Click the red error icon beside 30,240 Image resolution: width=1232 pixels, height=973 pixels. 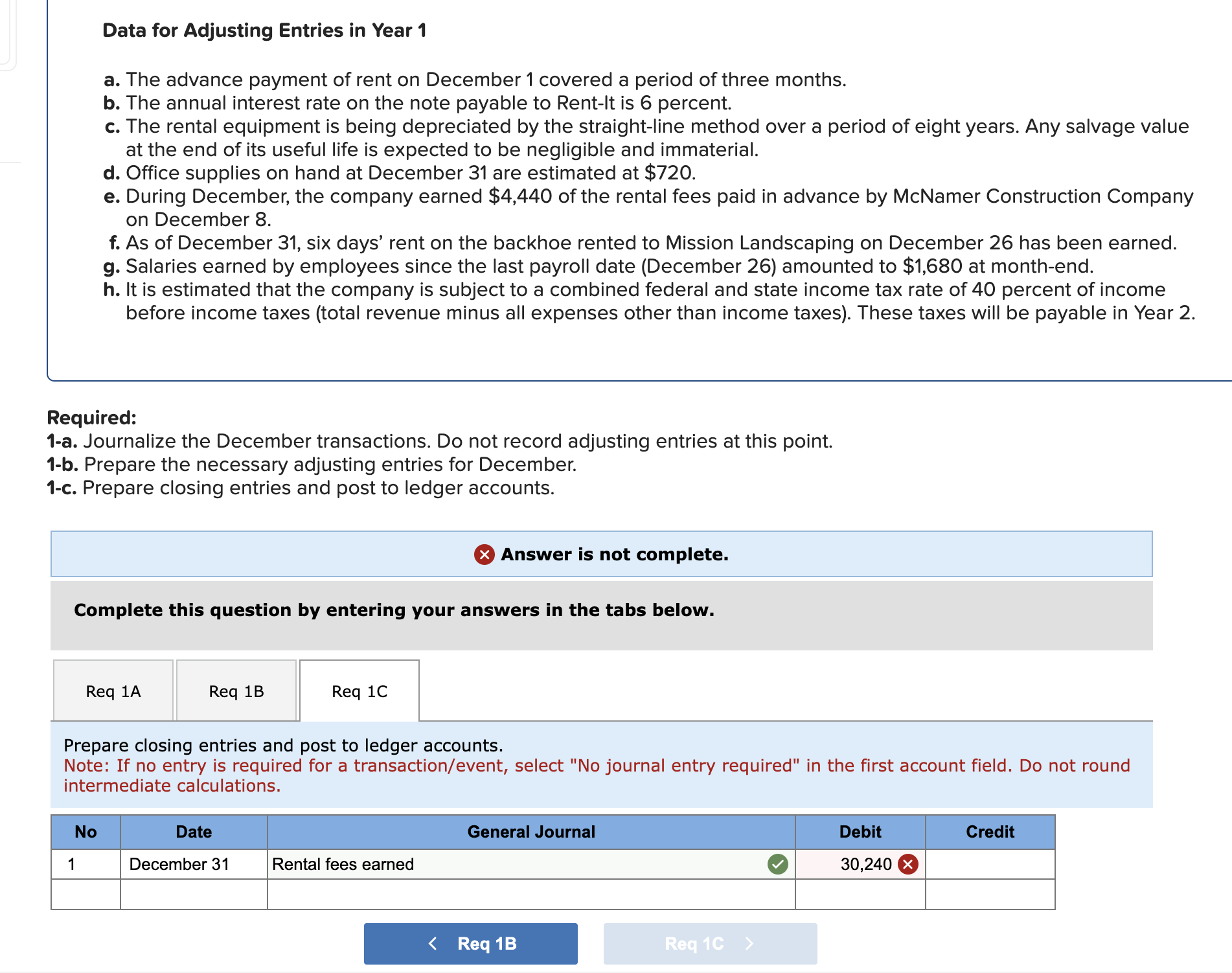pyautogui.click(x=908, y=864)
